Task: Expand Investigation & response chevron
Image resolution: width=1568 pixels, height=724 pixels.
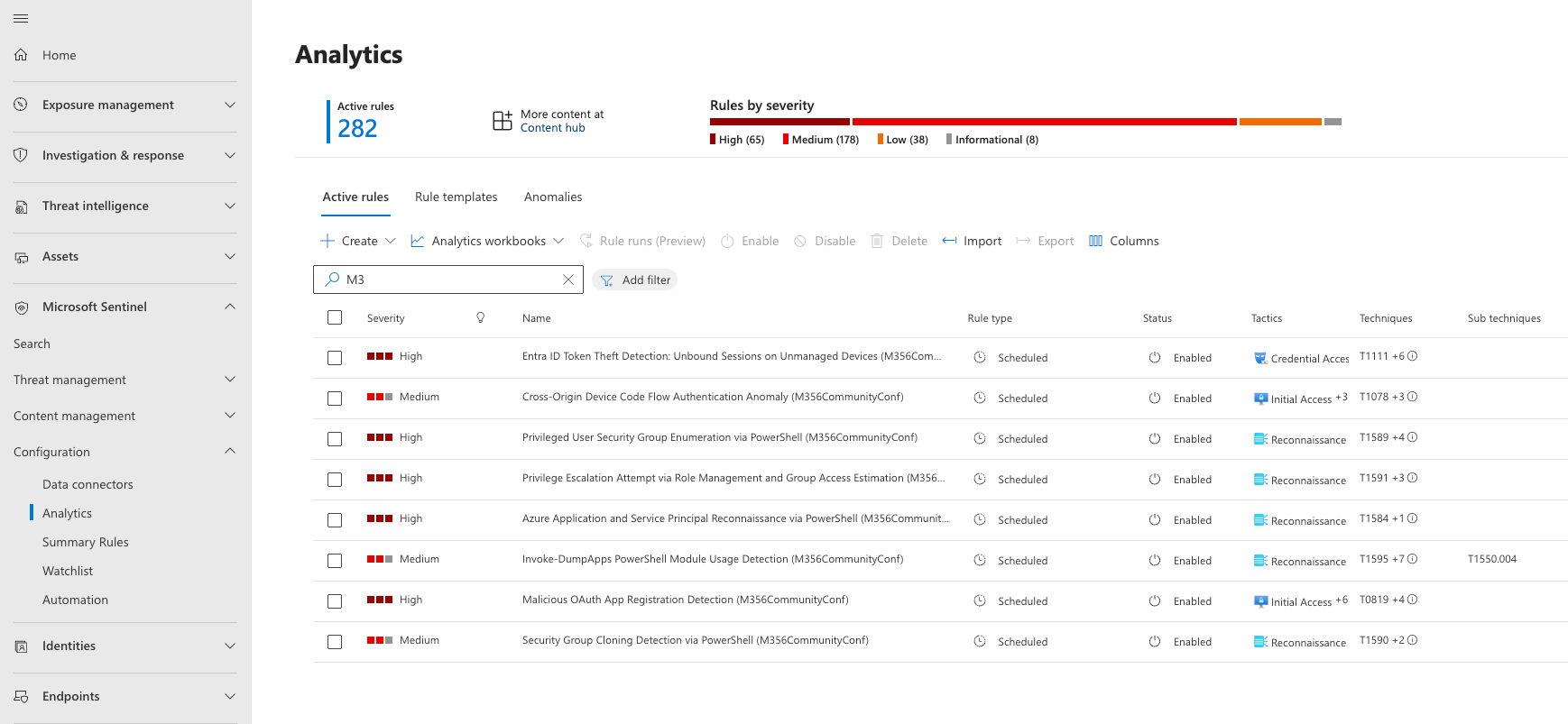Action: tap(230, 155)
